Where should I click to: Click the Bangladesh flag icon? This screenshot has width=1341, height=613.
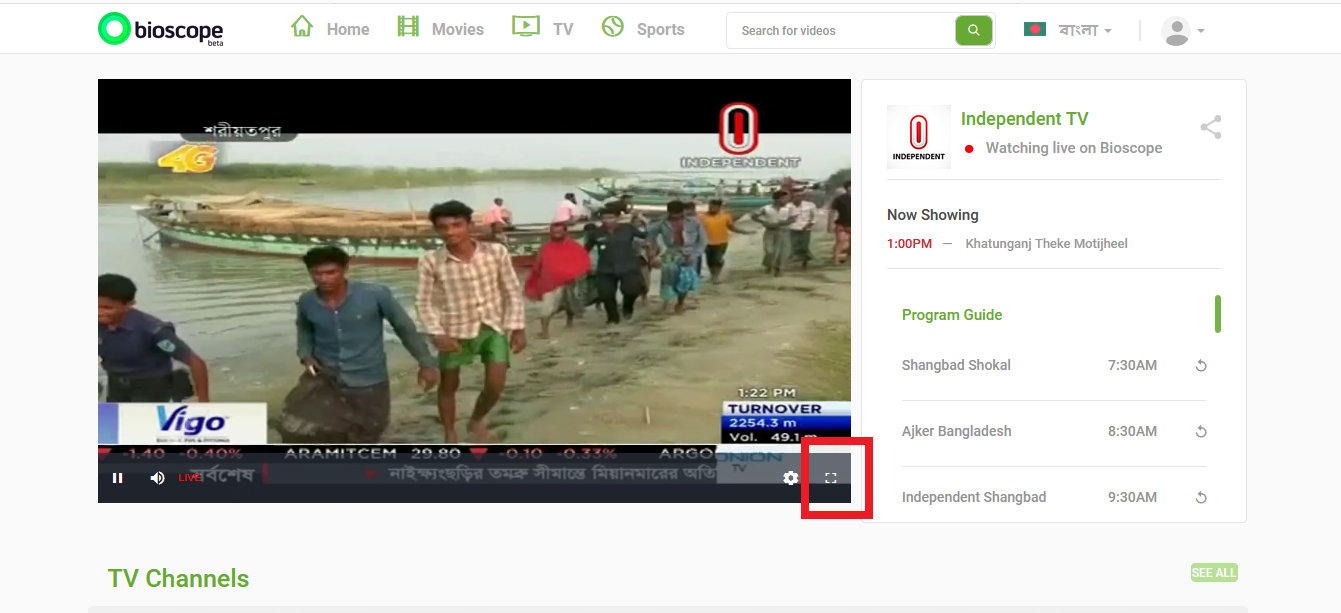click(x=1035, y=29)
